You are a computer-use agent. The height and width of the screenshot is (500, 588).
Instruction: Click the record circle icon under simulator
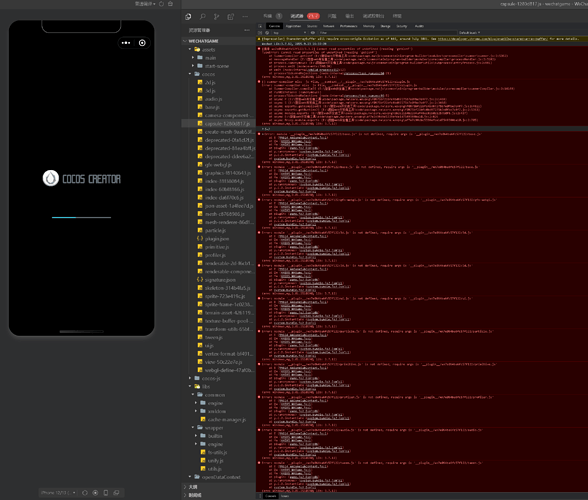[x=95, y=492]
